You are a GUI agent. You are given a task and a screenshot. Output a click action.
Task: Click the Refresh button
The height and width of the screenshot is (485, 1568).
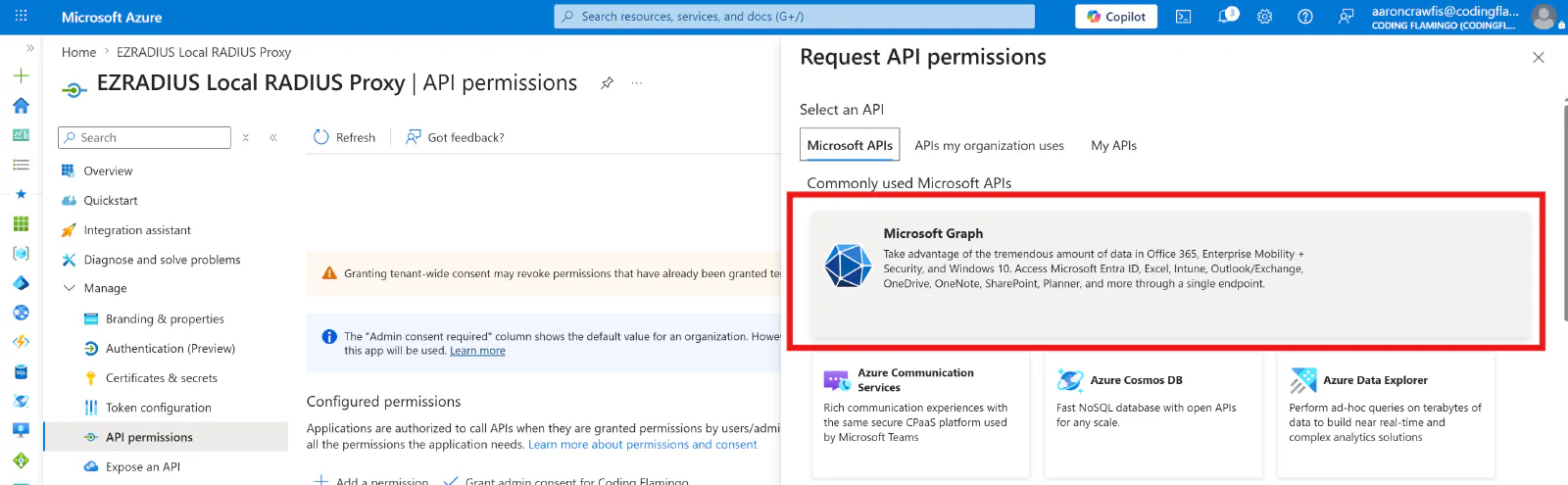click(x=344, y=137)
